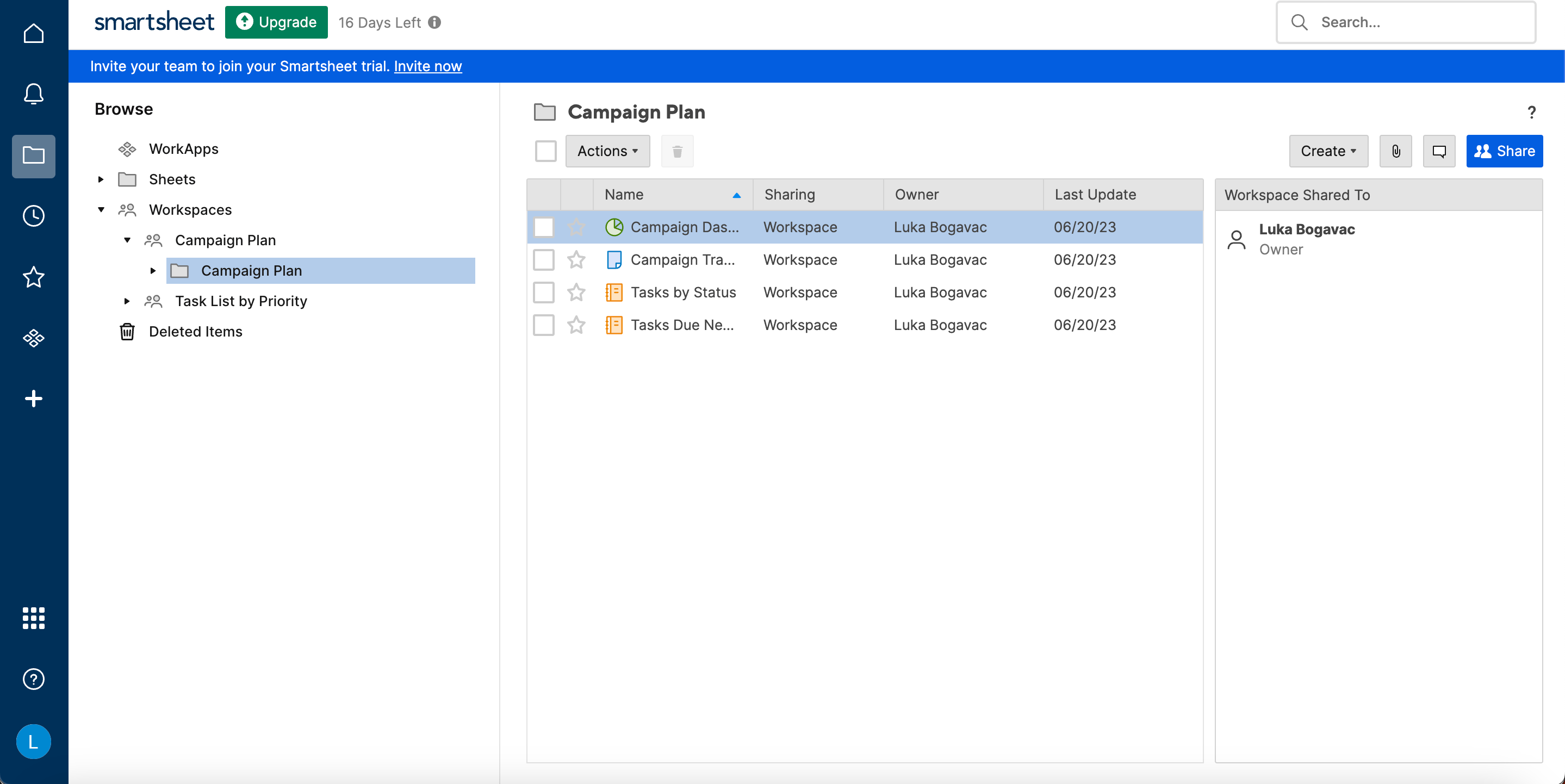Open Favorites star icon in sidebar
The width and height of the screenshot is (1565, 784).
pos(33,277)
